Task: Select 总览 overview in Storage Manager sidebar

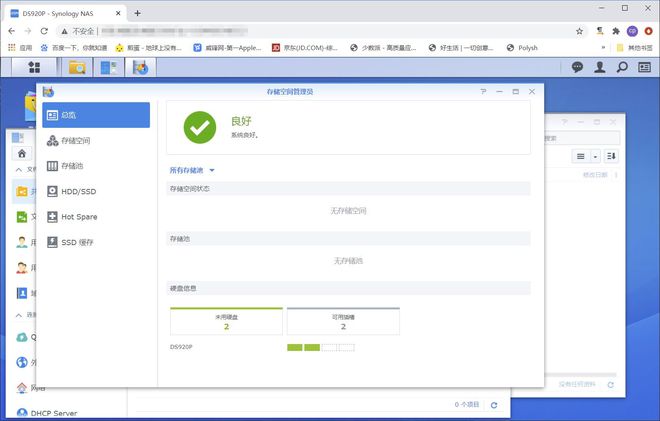Action: tap(96, 115)
